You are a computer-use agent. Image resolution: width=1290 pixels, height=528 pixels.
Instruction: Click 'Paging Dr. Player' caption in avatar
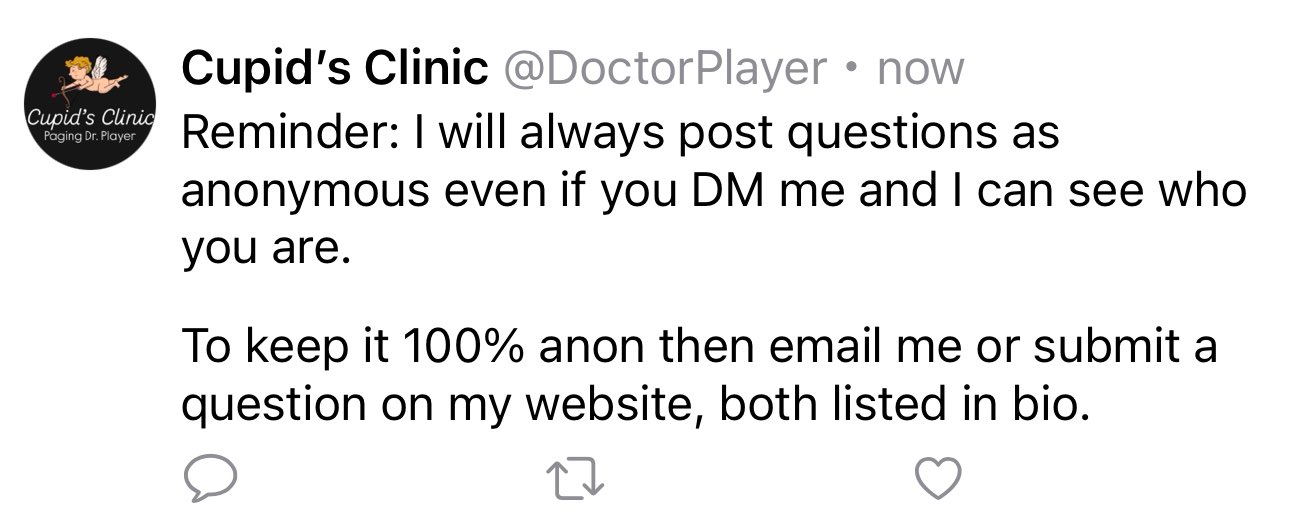point(89,134)
